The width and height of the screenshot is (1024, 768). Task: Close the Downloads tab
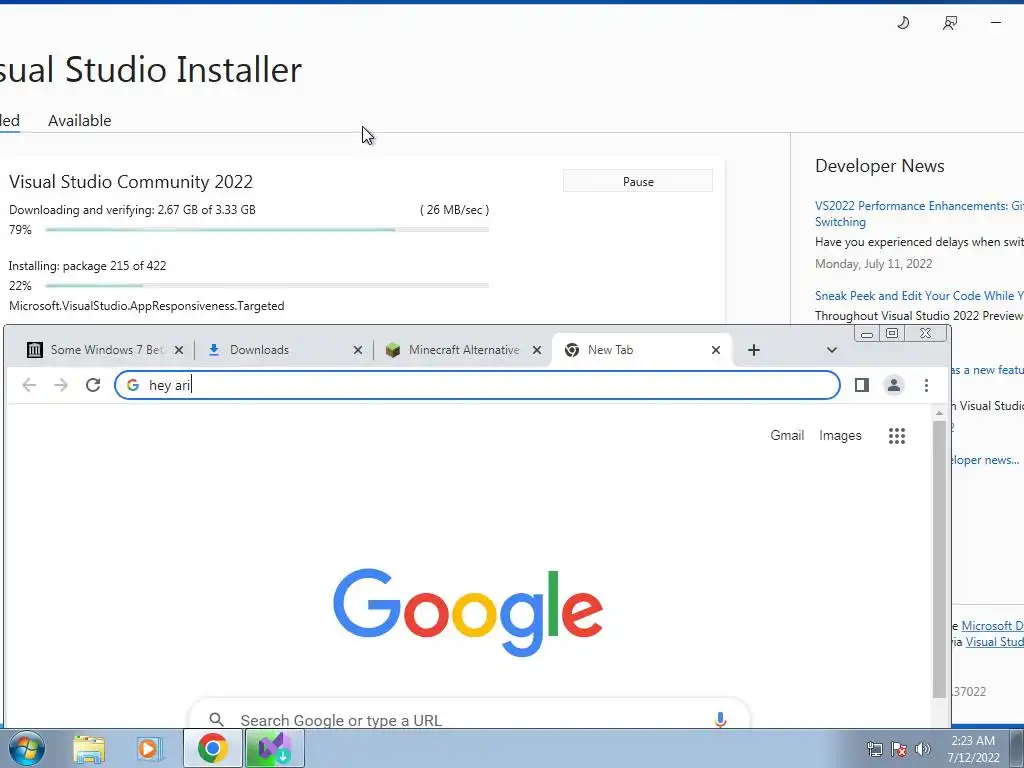pyautogui.click(x=358, y=350)
